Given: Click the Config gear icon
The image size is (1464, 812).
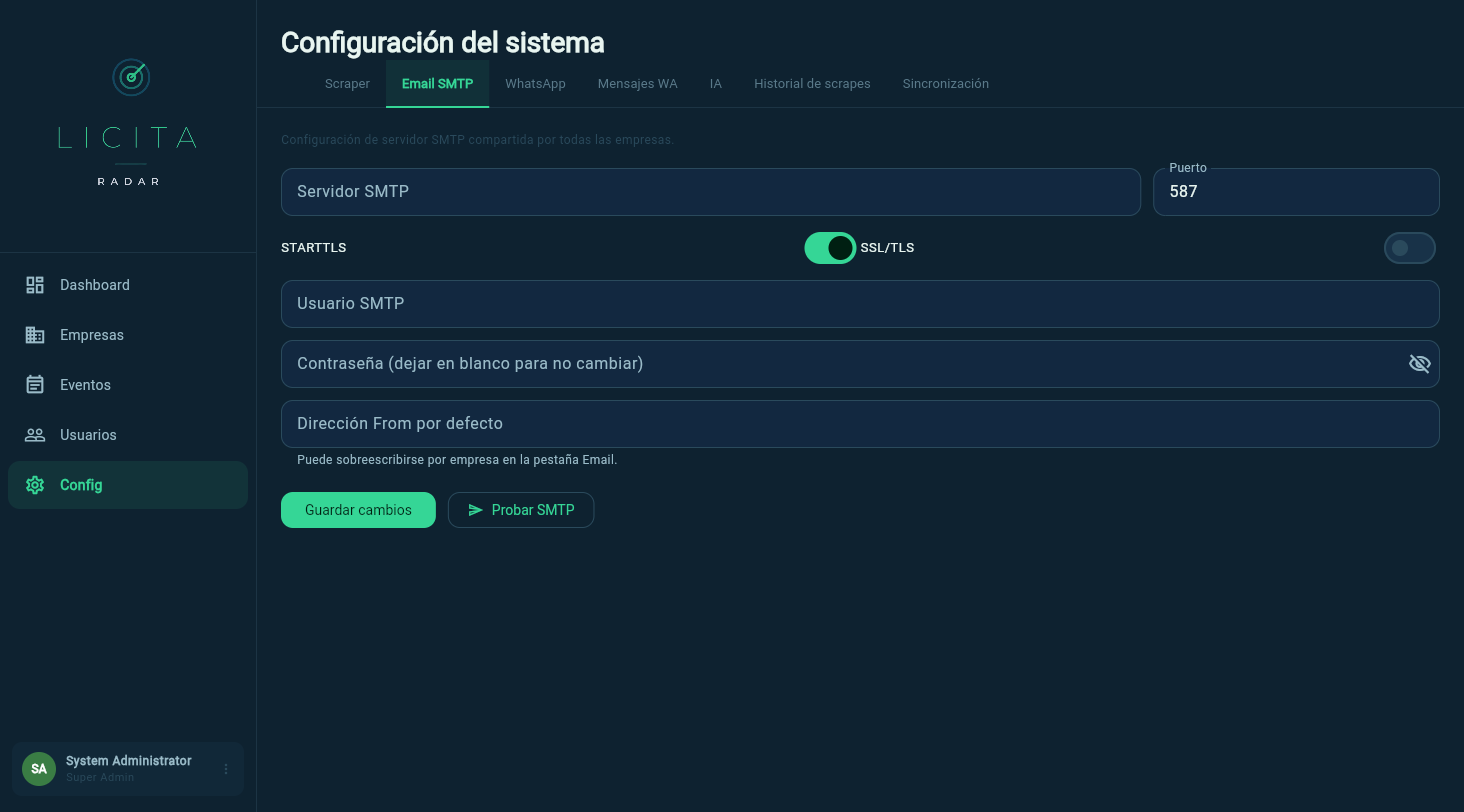Looking at the screenshot, I should tap(35, 485).
